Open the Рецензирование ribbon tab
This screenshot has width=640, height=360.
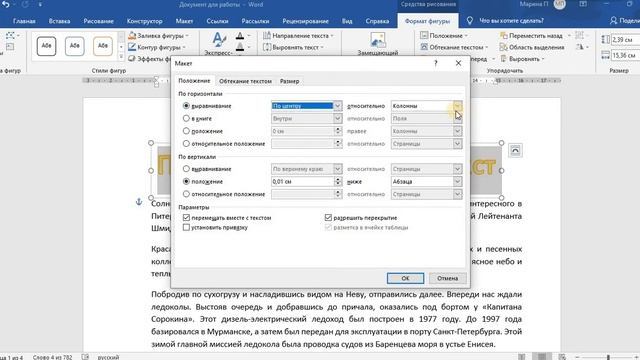click(305, 21)
